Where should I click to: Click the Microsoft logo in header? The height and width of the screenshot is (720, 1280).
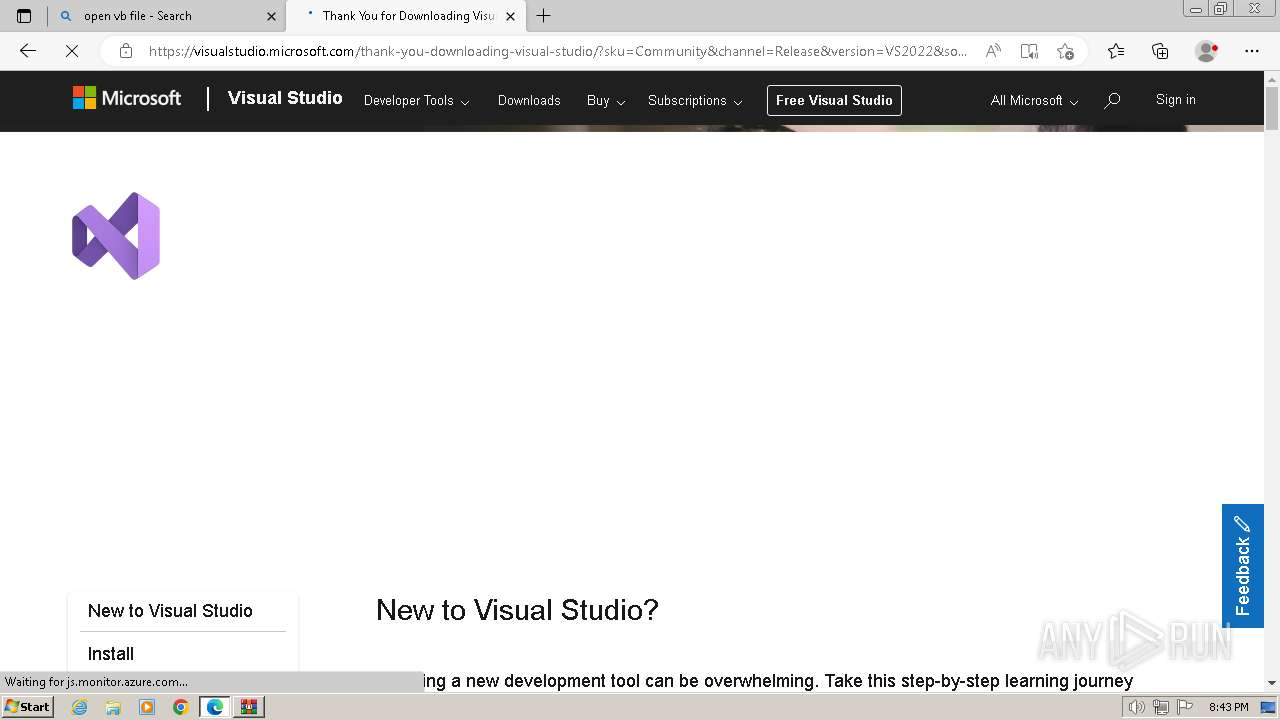(127, 98)
